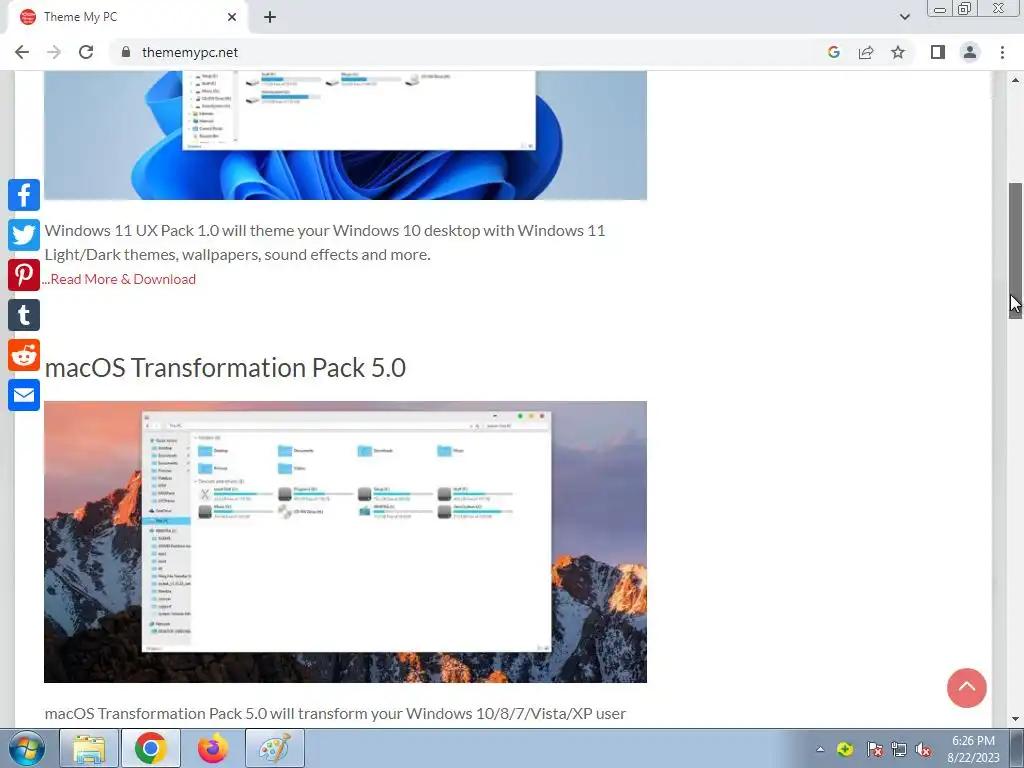Viewport: 1024px width, 768px height.
Task: Share the page on Twitter
Action: pyautogui.click(x=24, y=235)
